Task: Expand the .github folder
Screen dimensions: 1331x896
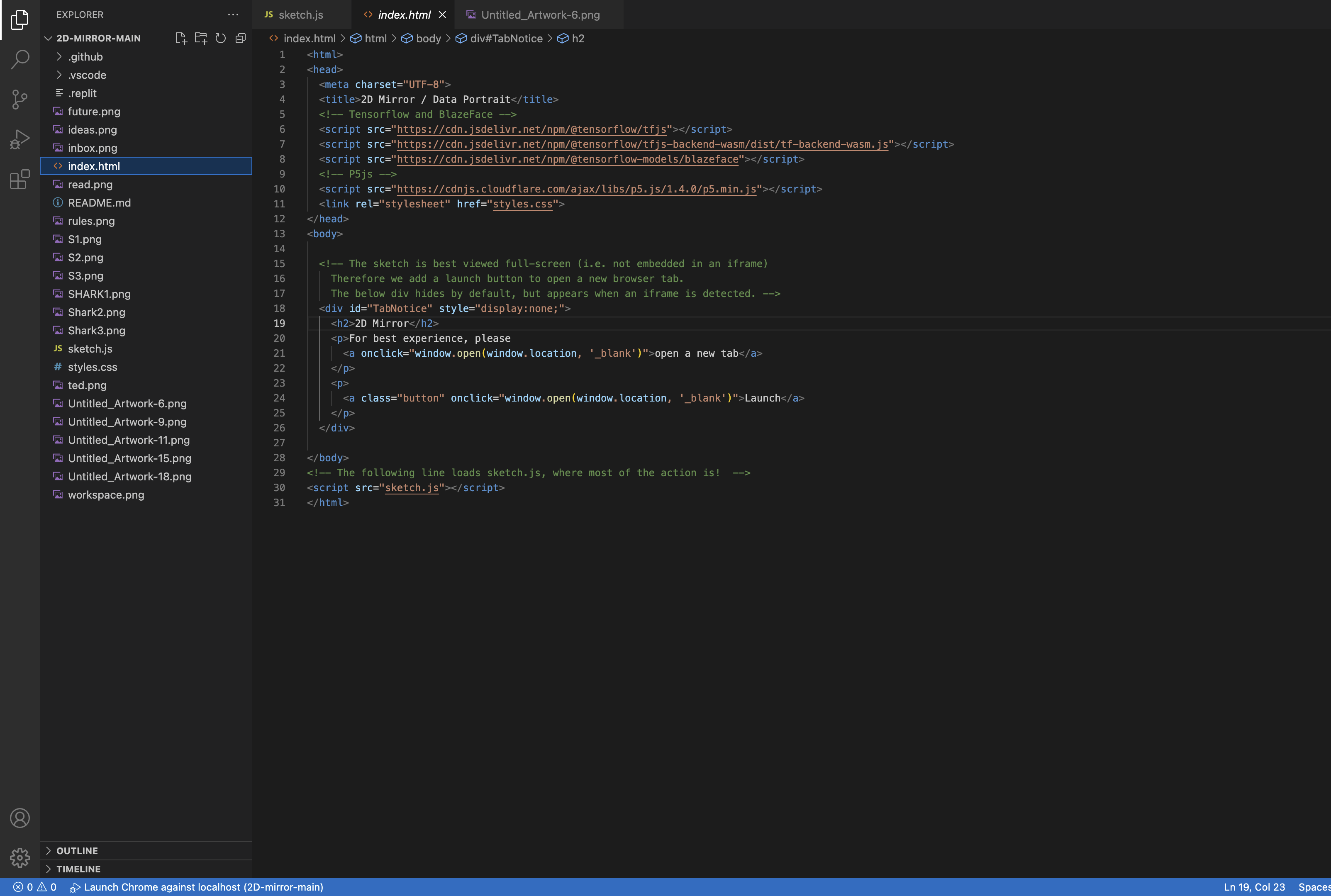Action: tap(85, 56)
